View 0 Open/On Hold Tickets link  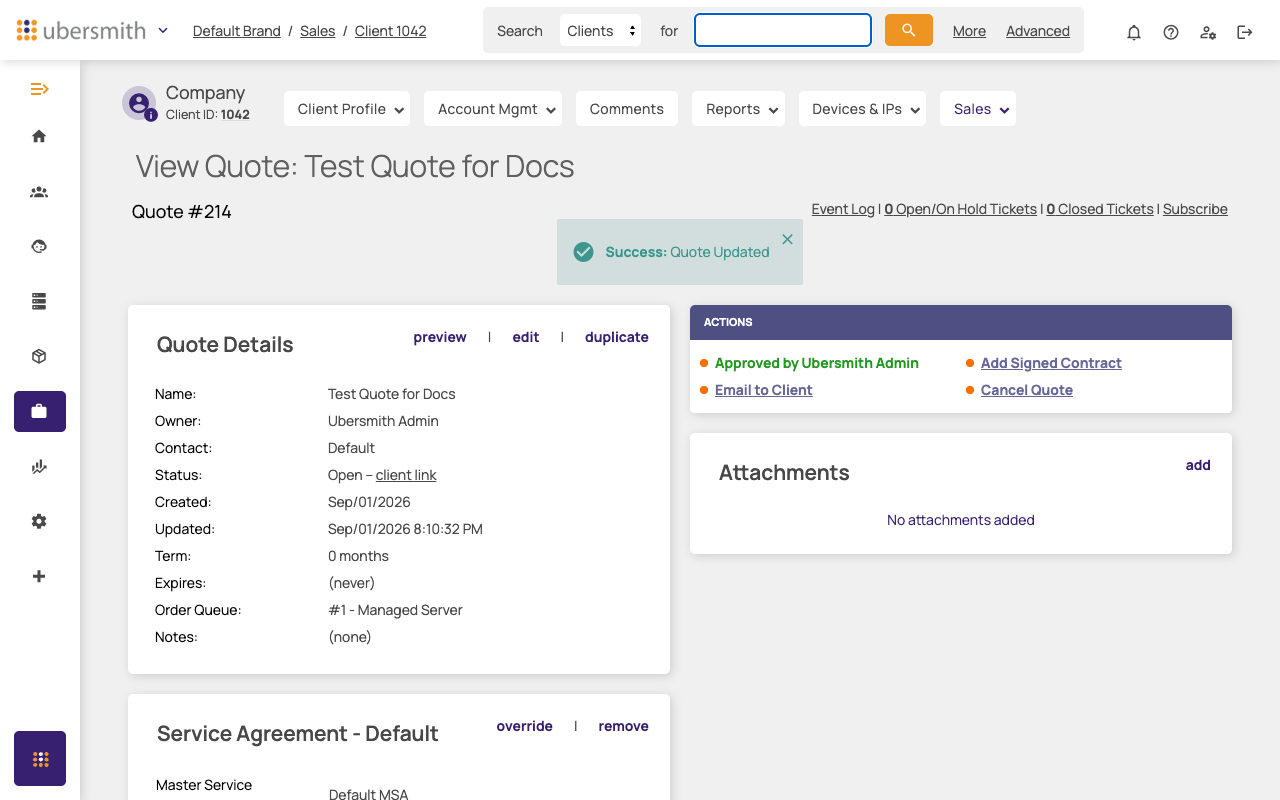[961, 209]
